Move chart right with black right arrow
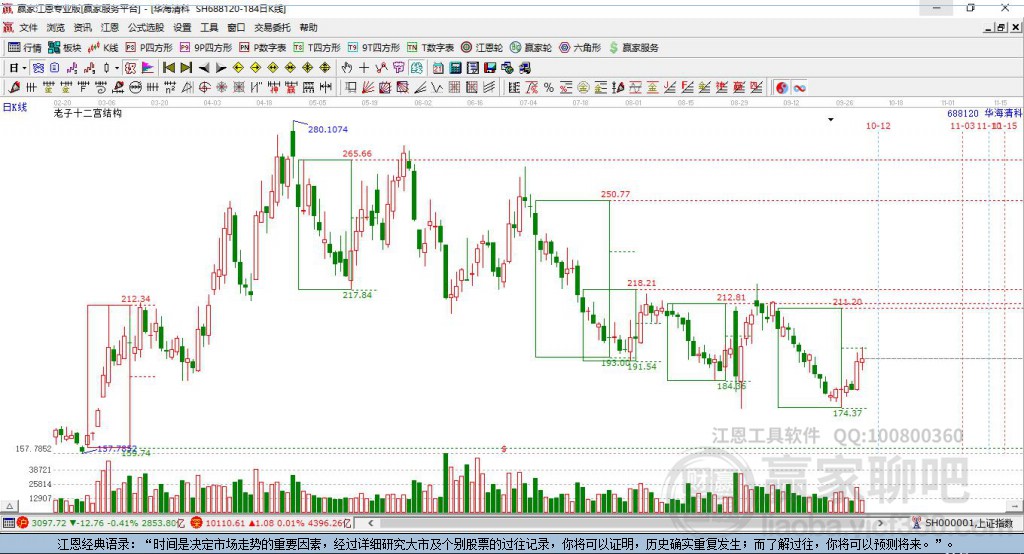 (221, 67)
